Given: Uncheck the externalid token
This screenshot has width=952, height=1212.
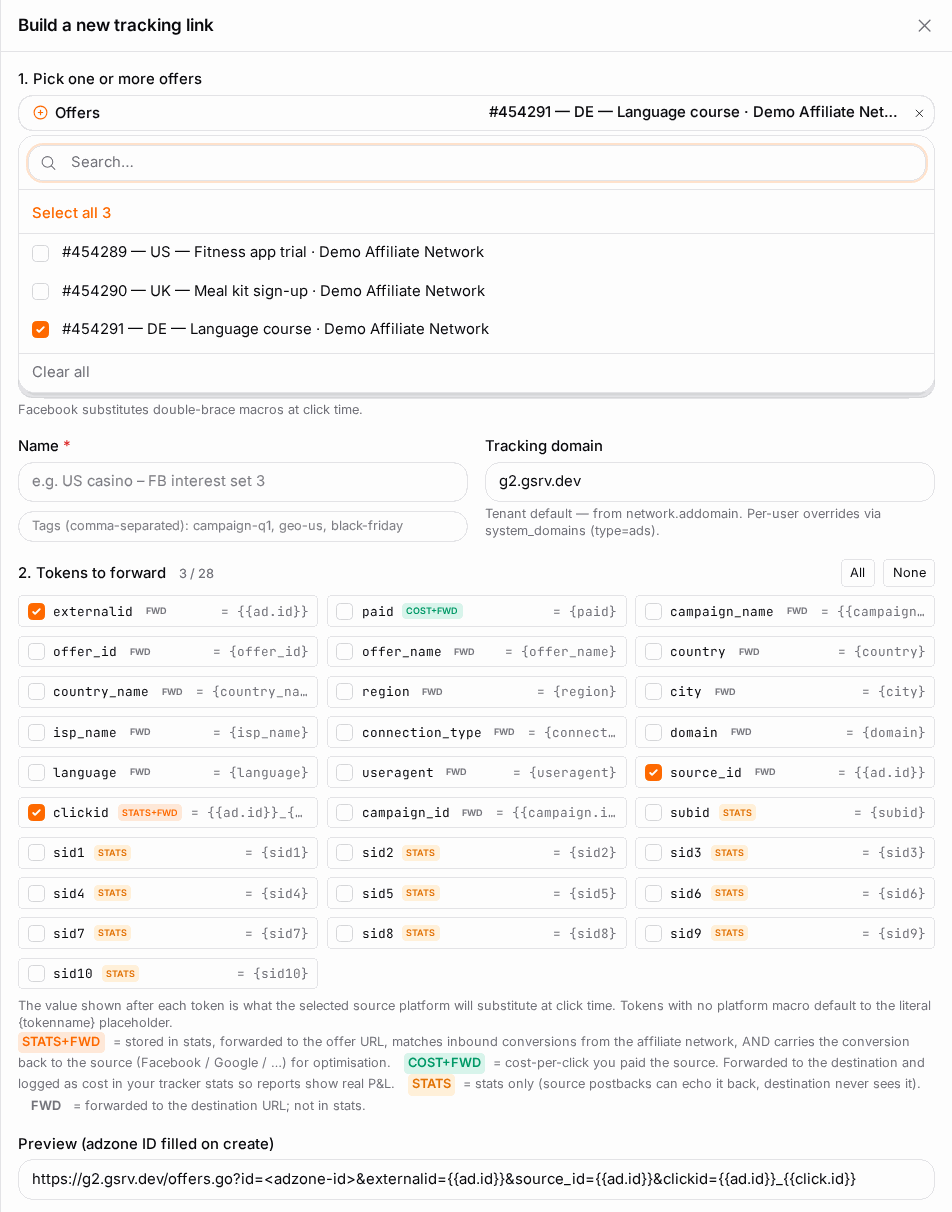Looking at the screenshot, I should tap(37, 611).
